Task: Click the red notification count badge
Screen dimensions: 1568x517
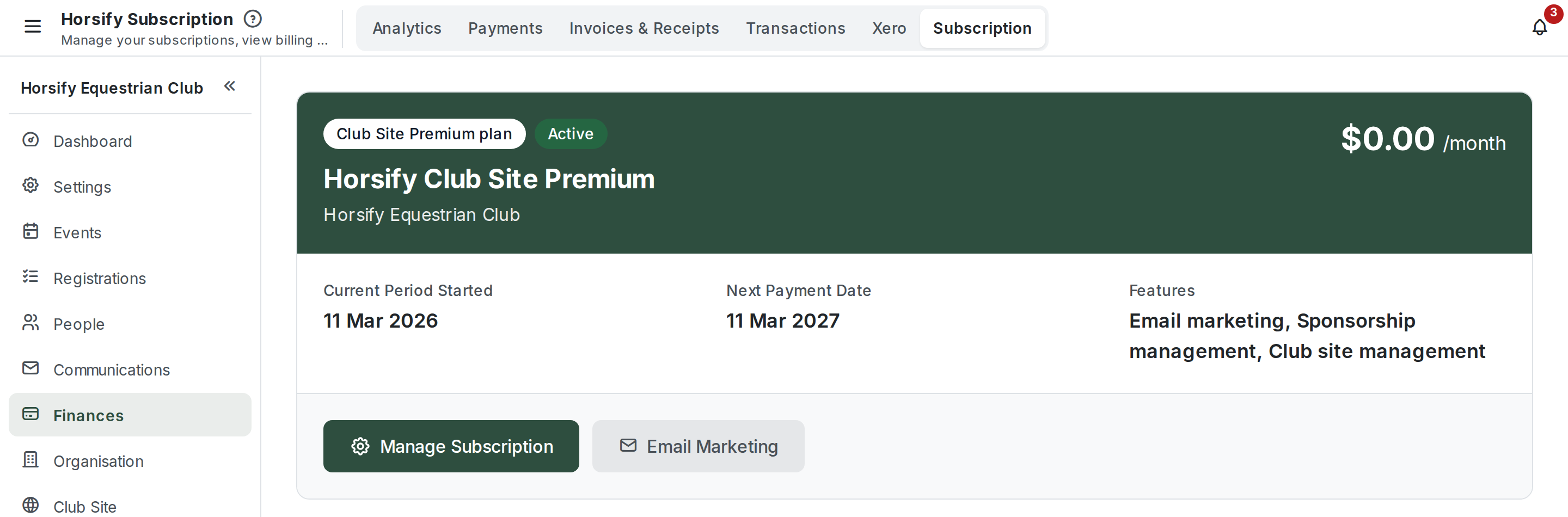Action: coord(1553,13)
